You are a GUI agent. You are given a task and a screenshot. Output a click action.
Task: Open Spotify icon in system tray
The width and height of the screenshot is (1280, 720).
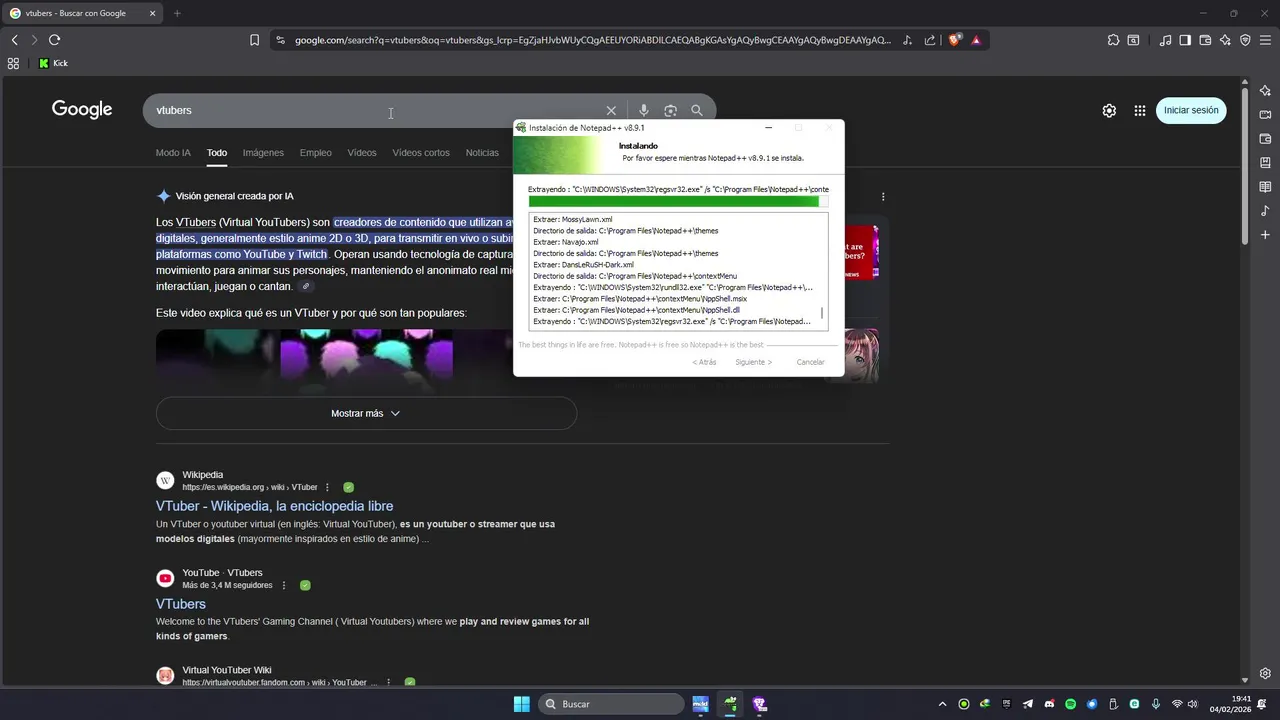point(1070,704)
